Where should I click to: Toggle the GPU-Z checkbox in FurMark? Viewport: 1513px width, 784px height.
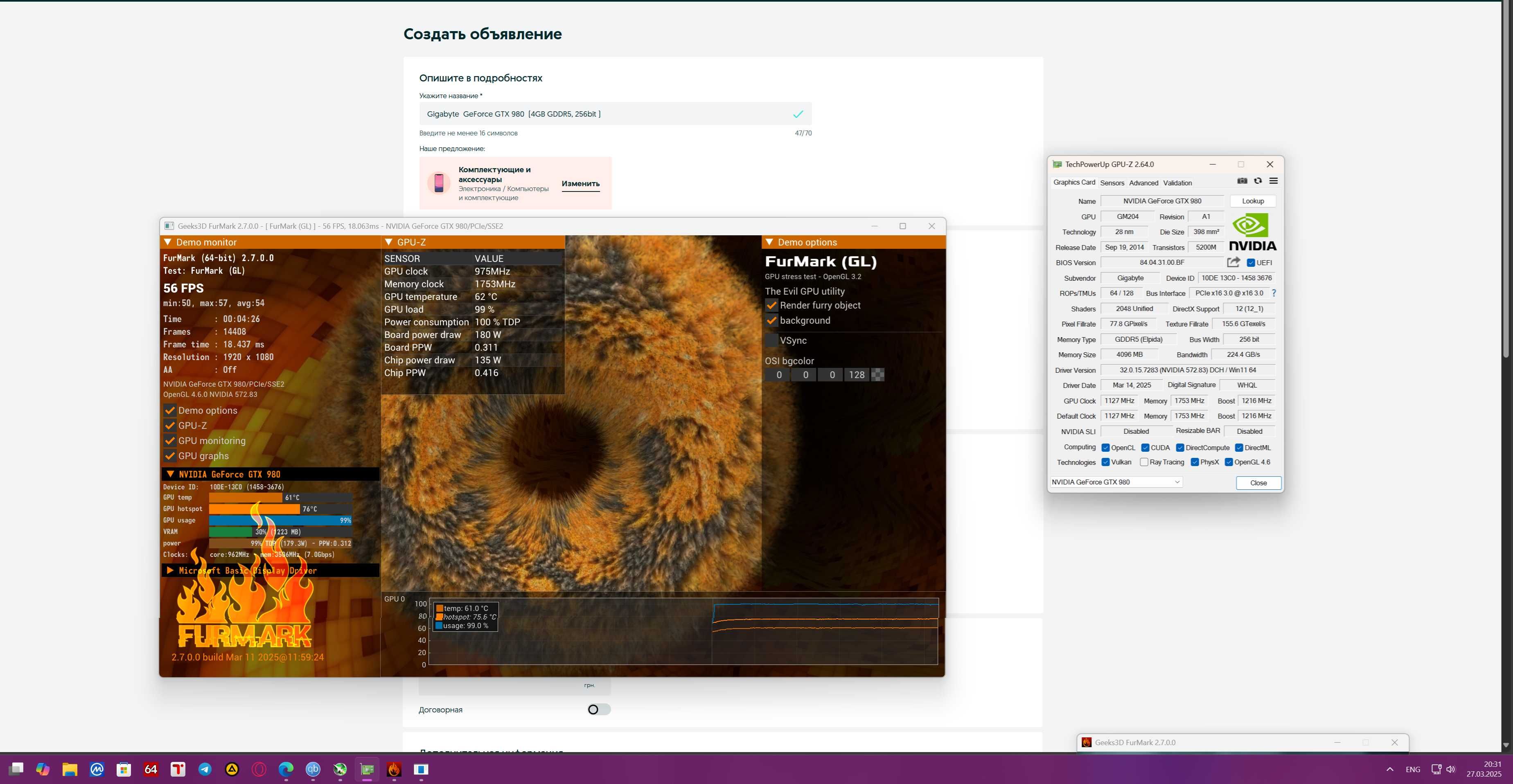(x=170, y=426)
